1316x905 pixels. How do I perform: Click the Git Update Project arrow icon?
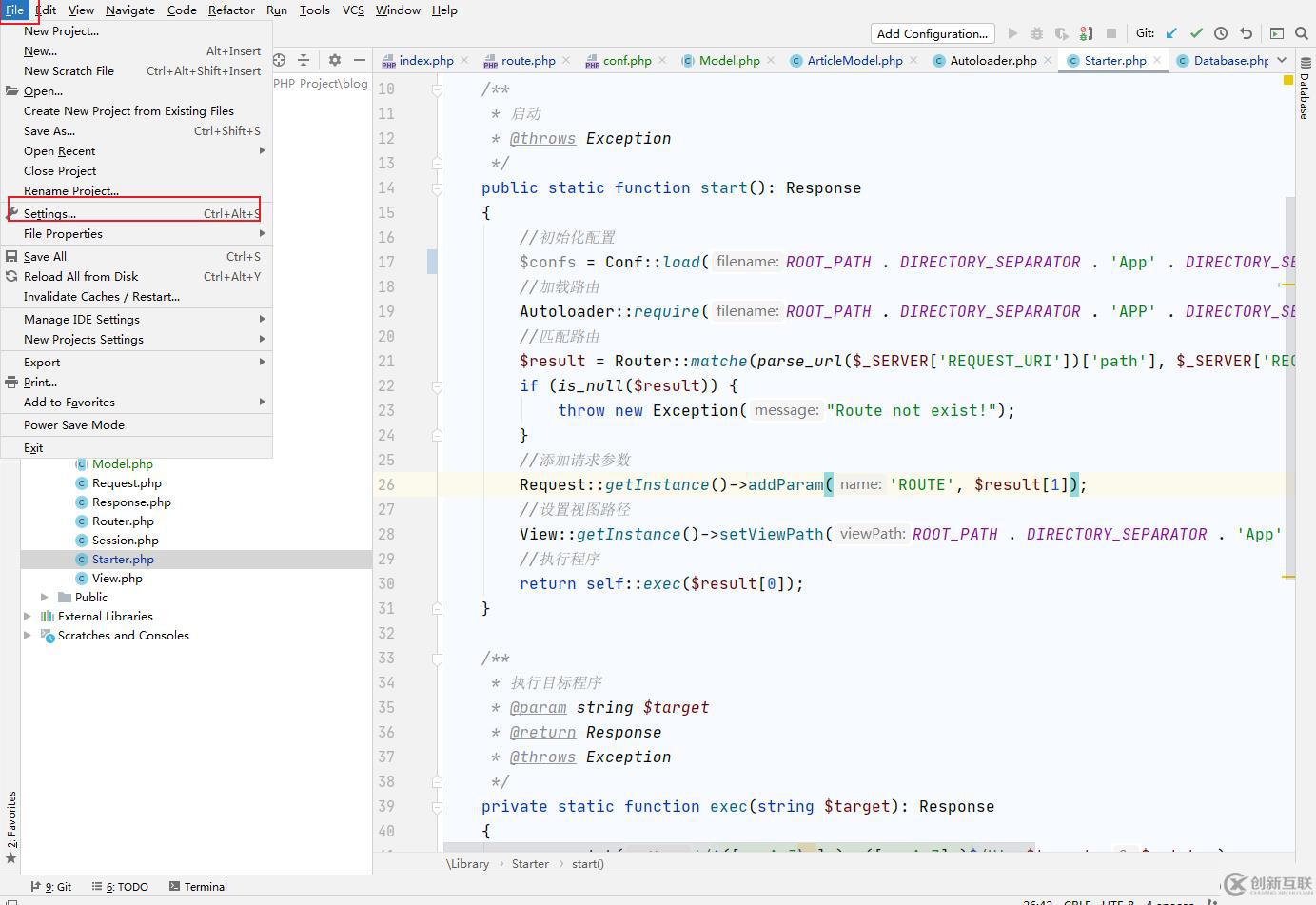pos(1171,33)
